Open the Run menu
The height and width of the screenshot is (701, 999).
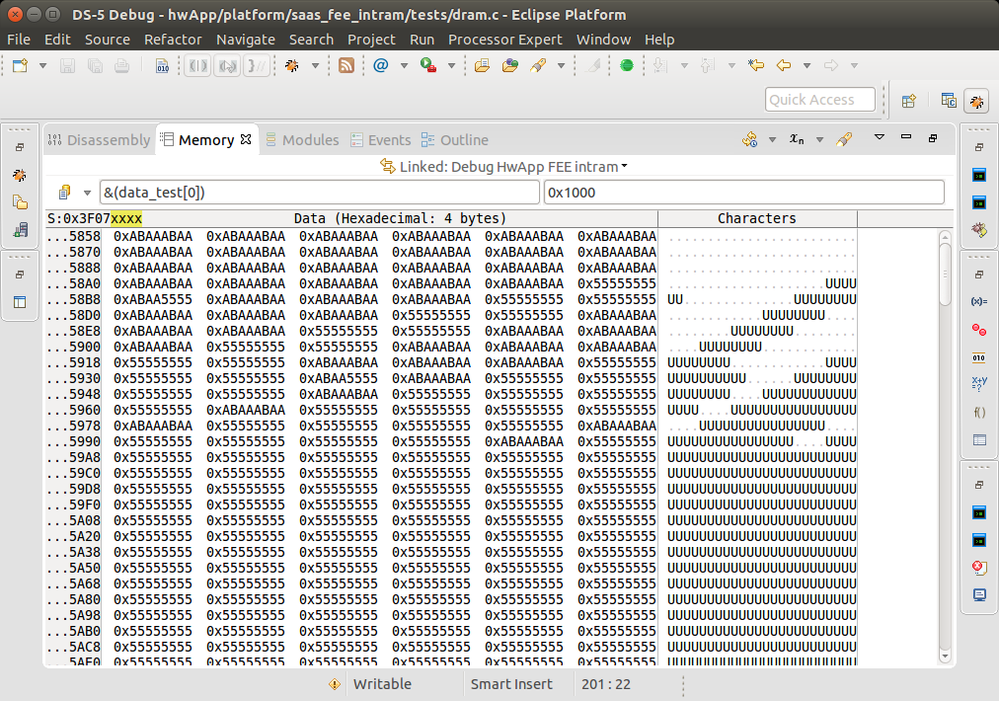click(422, 40)
